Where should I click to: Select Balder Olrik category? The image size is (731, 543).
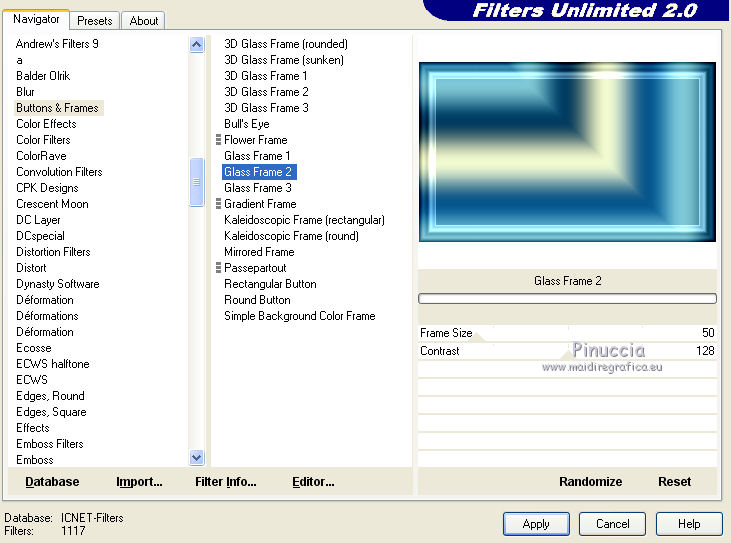coord(43,76)
